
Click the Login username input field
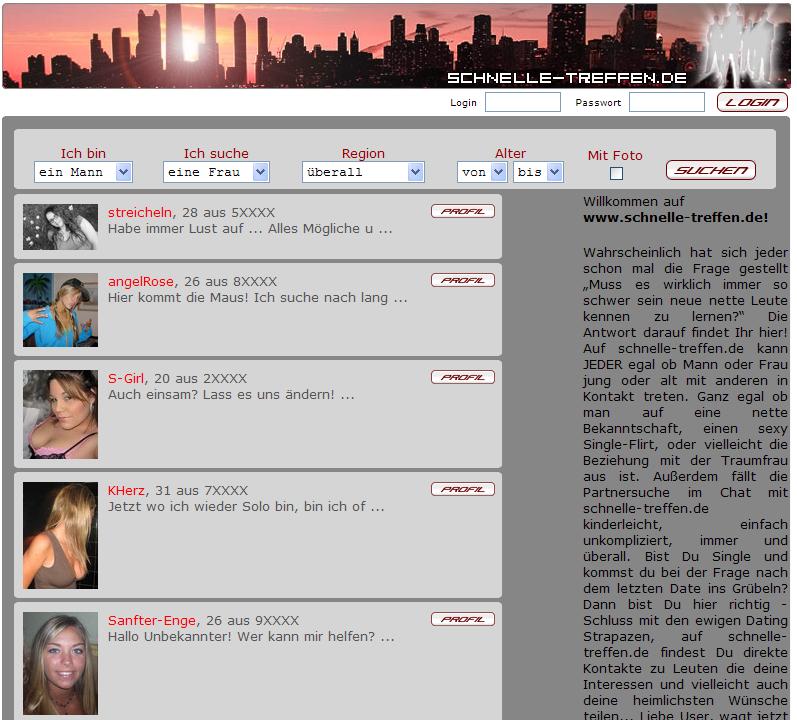[522, 102]
